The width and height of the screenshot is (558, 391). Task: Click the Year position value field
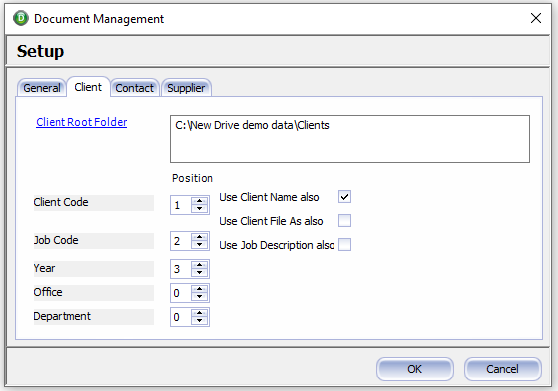coord(181,269)
